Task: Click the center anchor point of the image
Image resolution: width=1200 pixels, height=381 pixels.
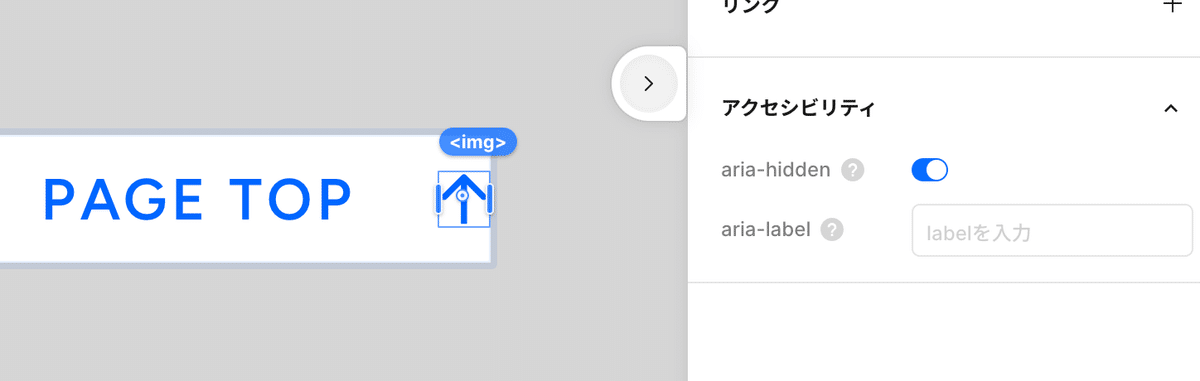Action: [462, 198]
